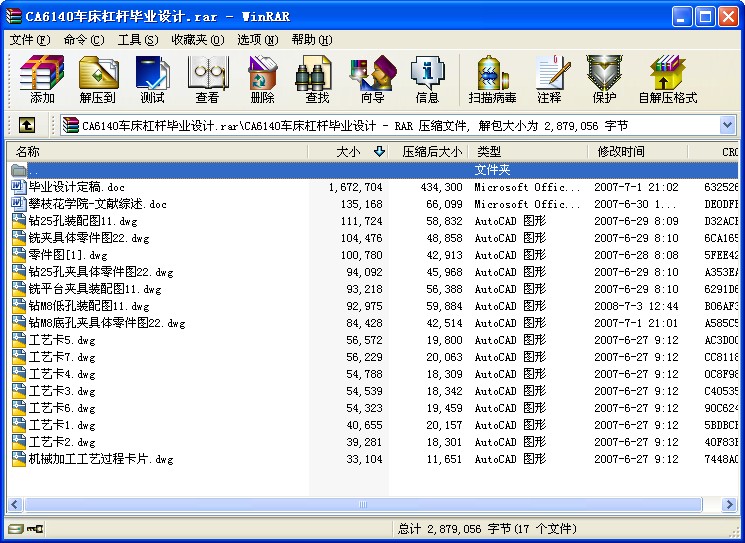Viewport: 745px width, 543px height.
Task: Sort by the 类型 column header
Action: (x=528, y=152)
